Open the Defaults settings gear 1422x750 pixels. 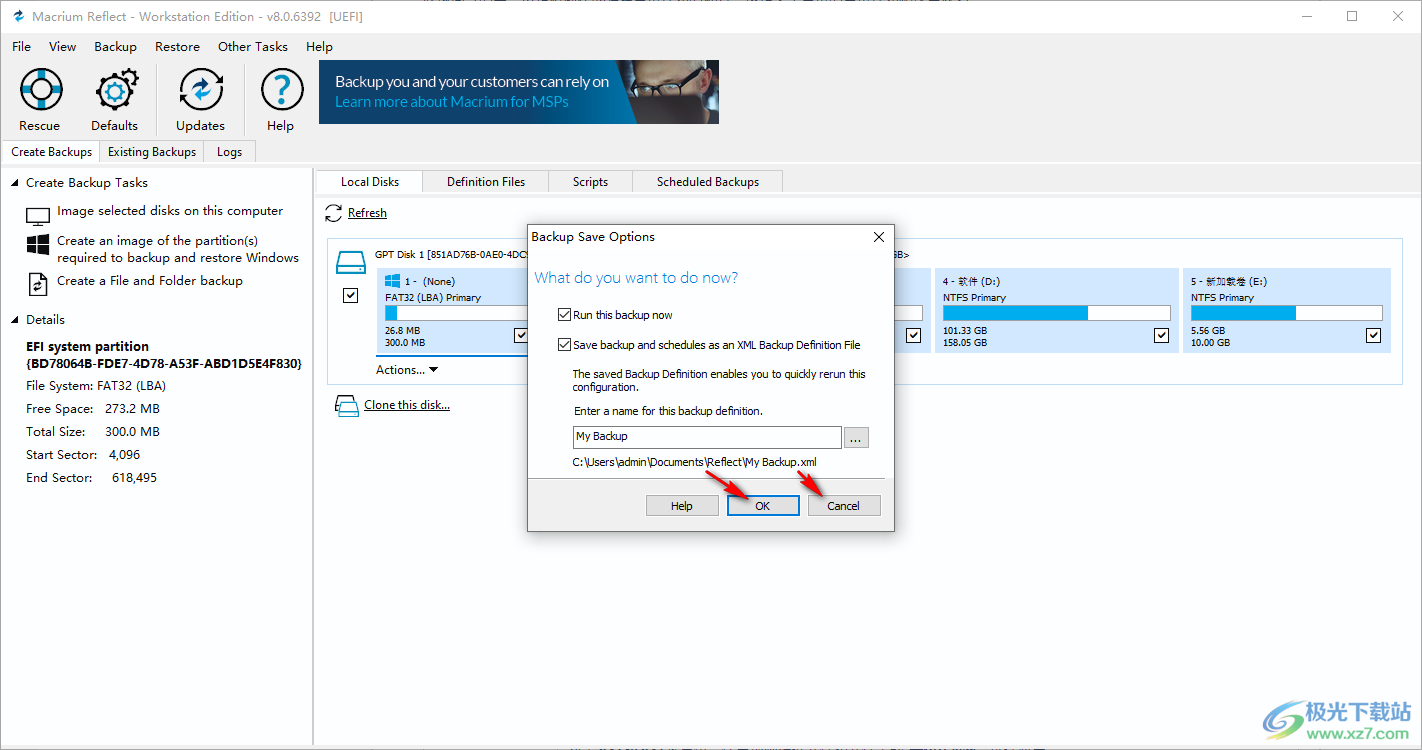(115, 90)
